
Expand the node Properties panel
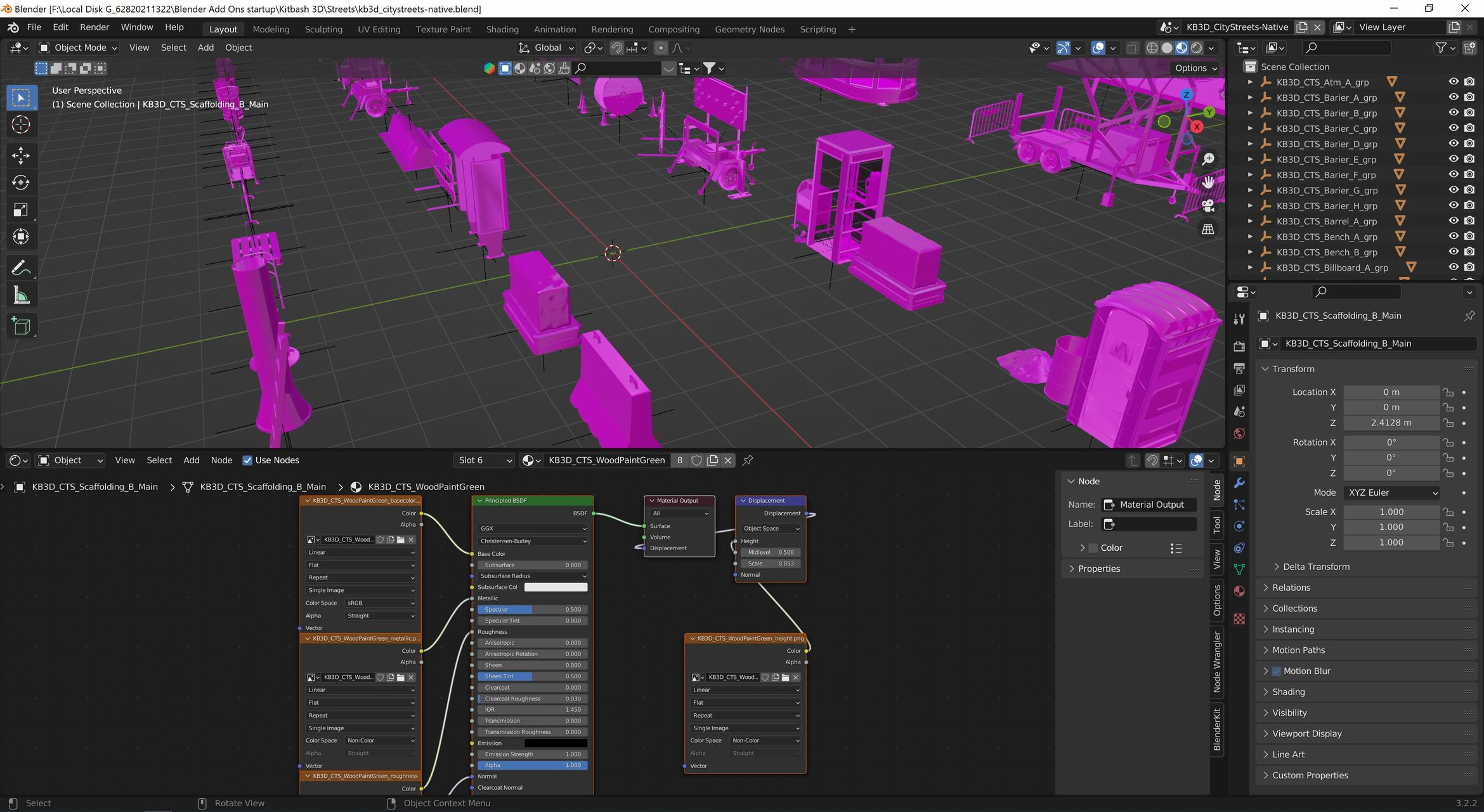point(1098,569)
